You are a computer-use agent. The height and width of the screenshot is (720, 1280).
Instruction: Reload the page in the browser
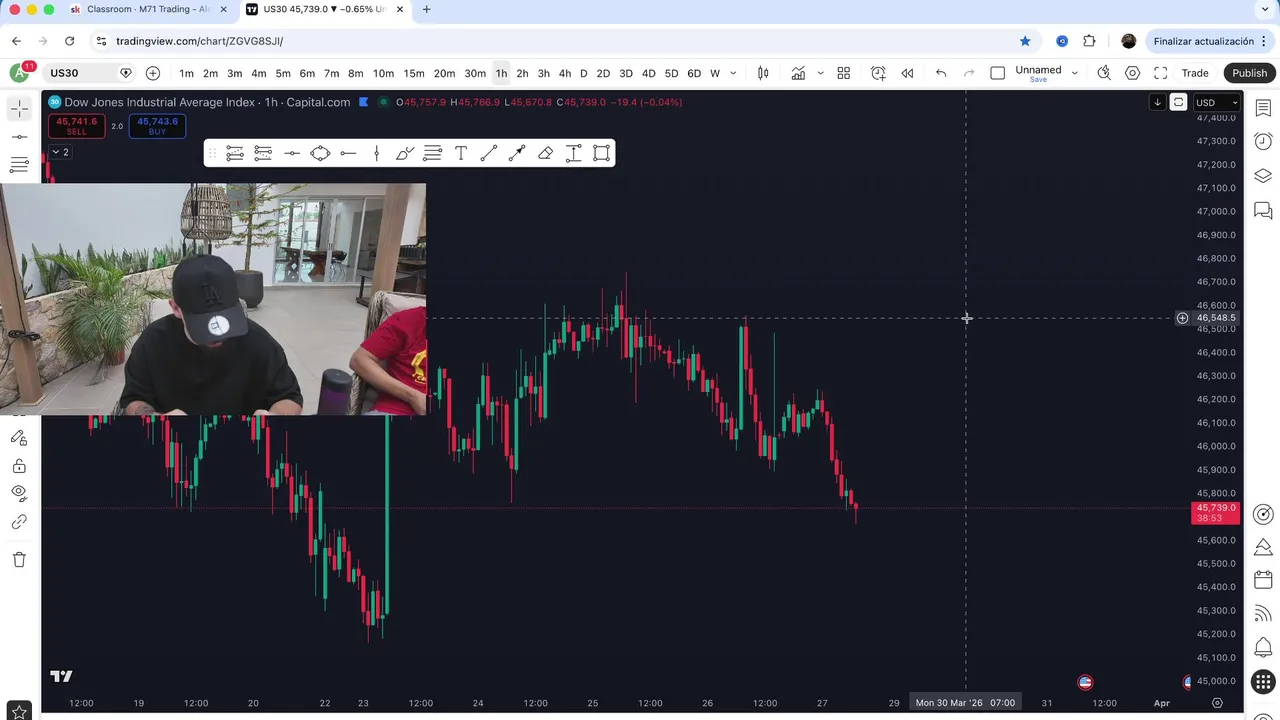[x=69, y=41]
